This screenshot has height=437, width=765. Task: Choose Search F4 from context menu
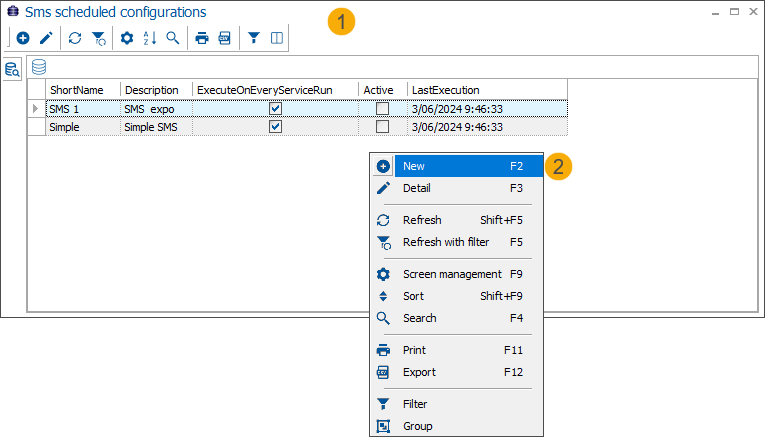458,318
